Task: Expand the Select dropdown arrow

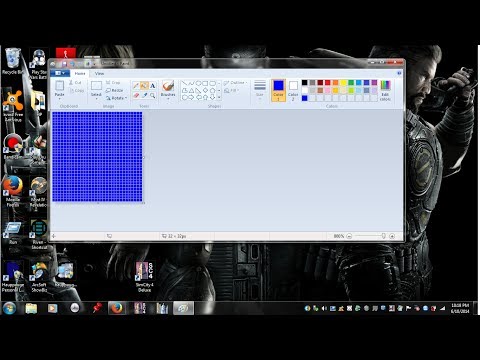Action: coord(96,99)
